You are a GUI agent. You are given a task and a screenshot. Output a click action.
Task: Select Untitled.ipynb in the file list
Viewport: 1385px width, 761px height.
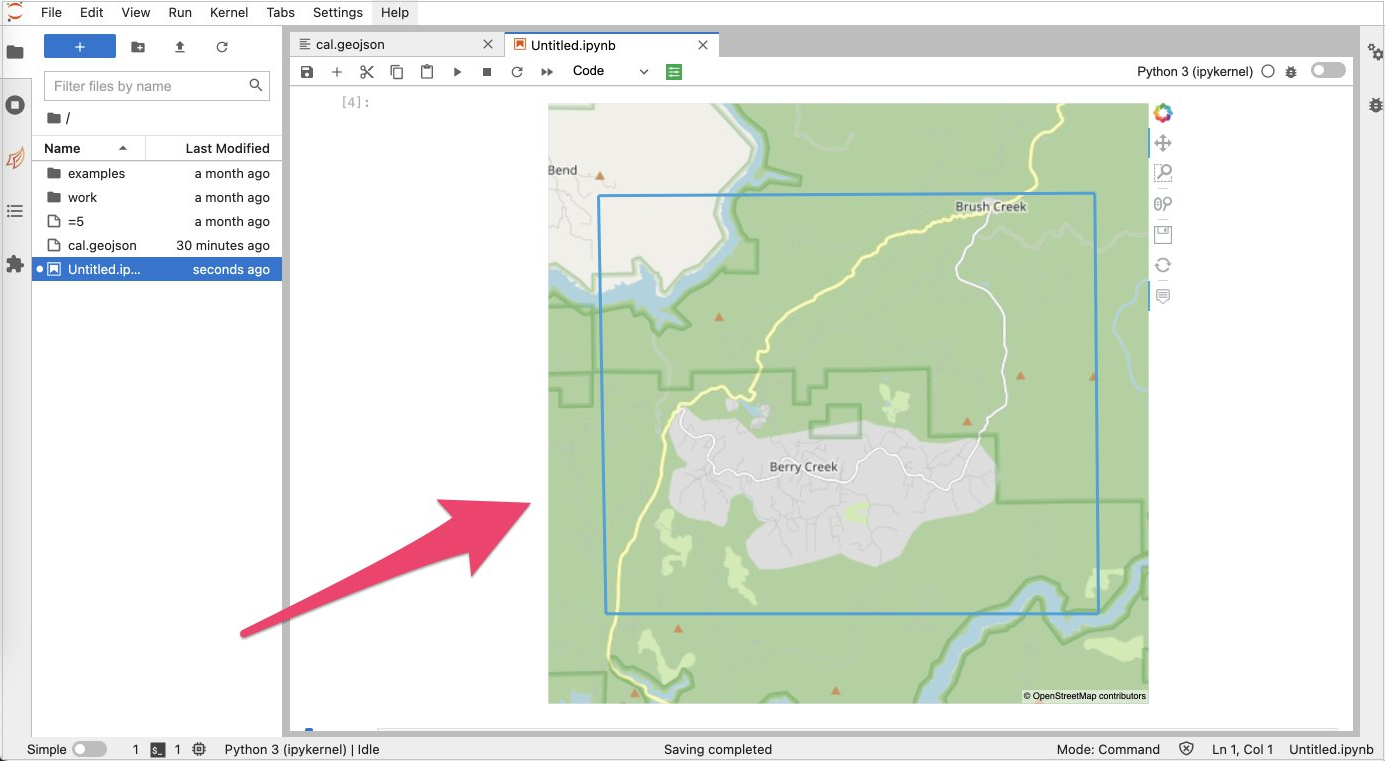pos(157,269)
